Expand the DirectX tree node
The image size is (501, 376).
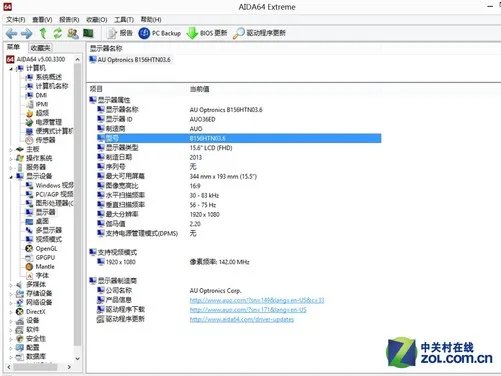pos(11,312)
